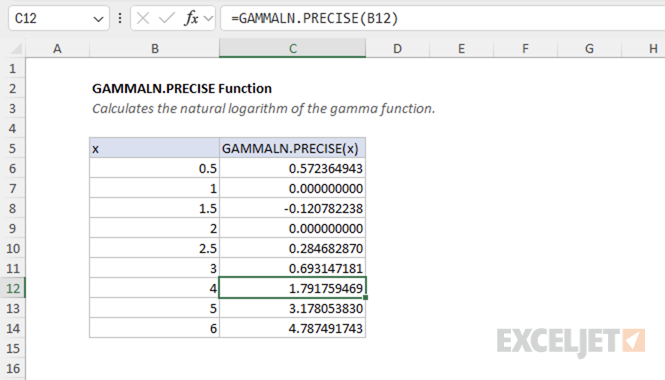
Task: Click the formula bar resize dots handle
Action: pyautogui.click(x=120, y=18)
